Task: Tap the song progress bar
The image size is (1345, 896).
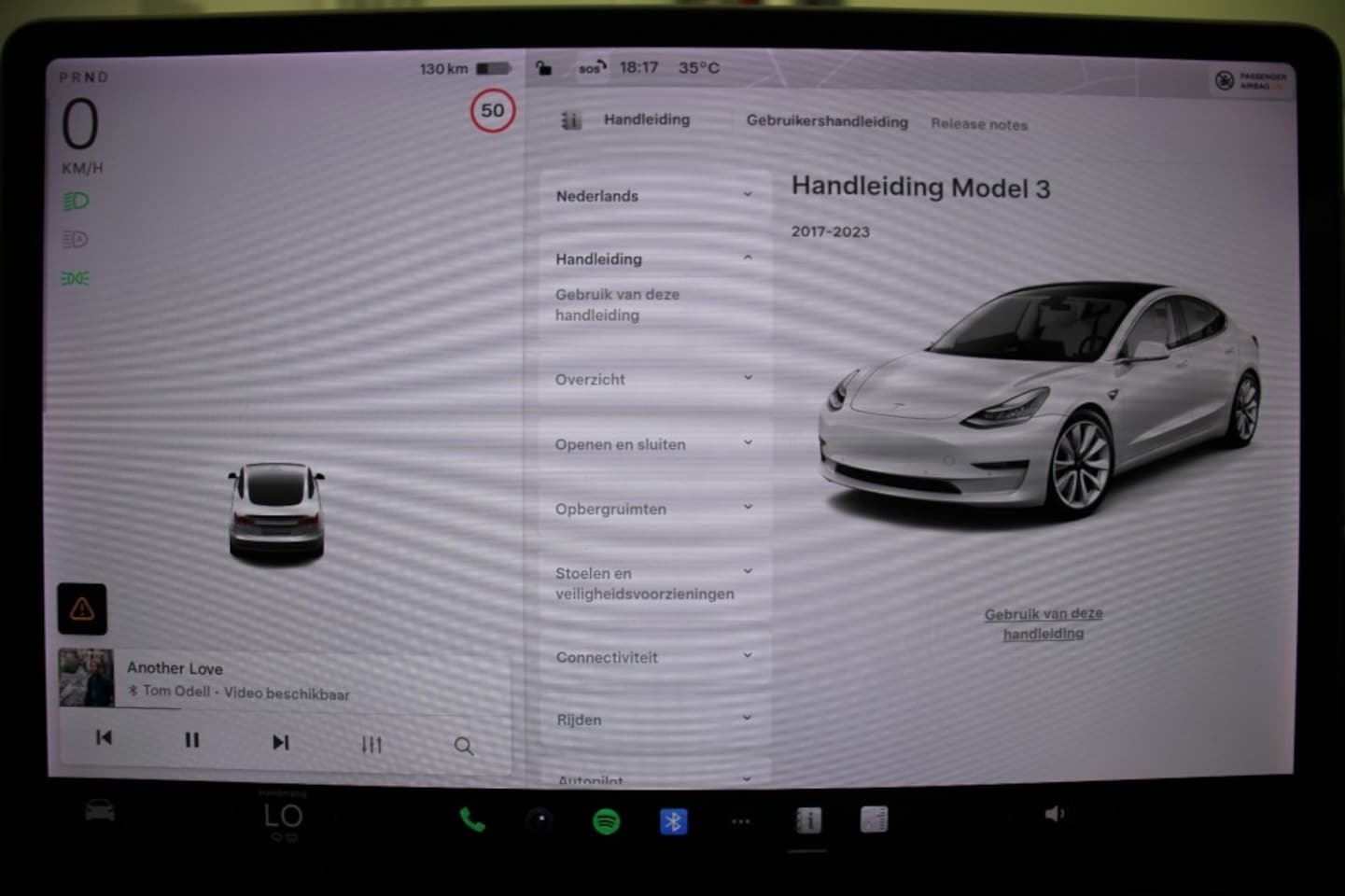Action: pos(285,709)
